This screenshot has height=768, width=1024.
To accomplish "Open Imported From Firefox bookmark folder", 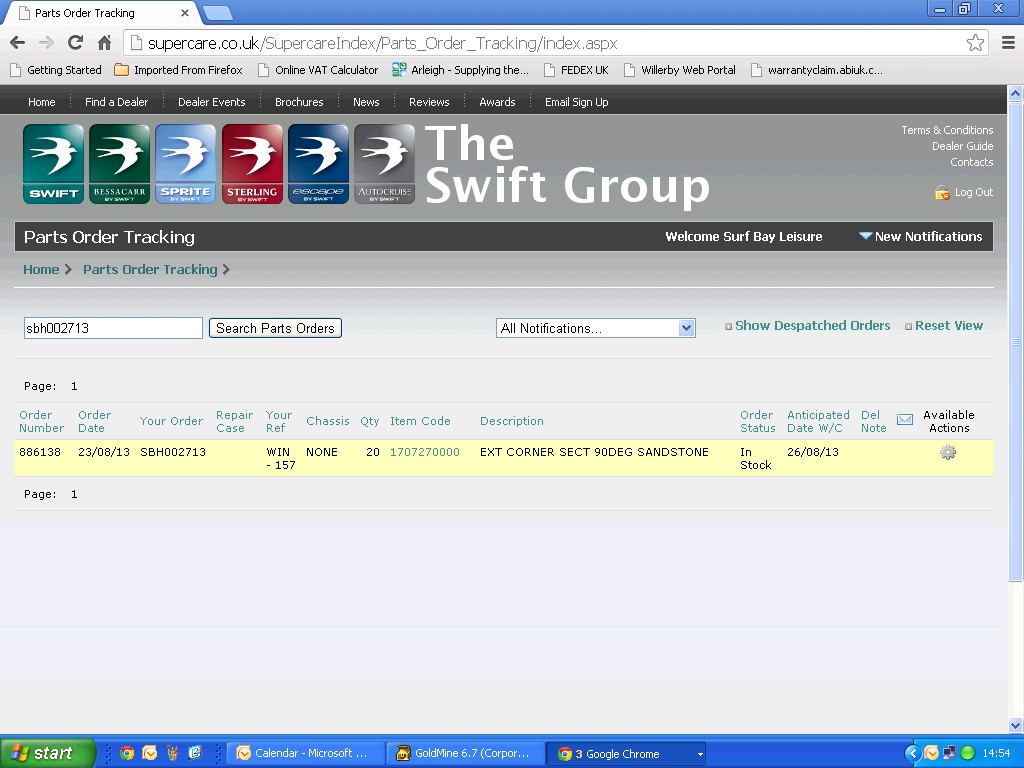I will click(178, 70).
